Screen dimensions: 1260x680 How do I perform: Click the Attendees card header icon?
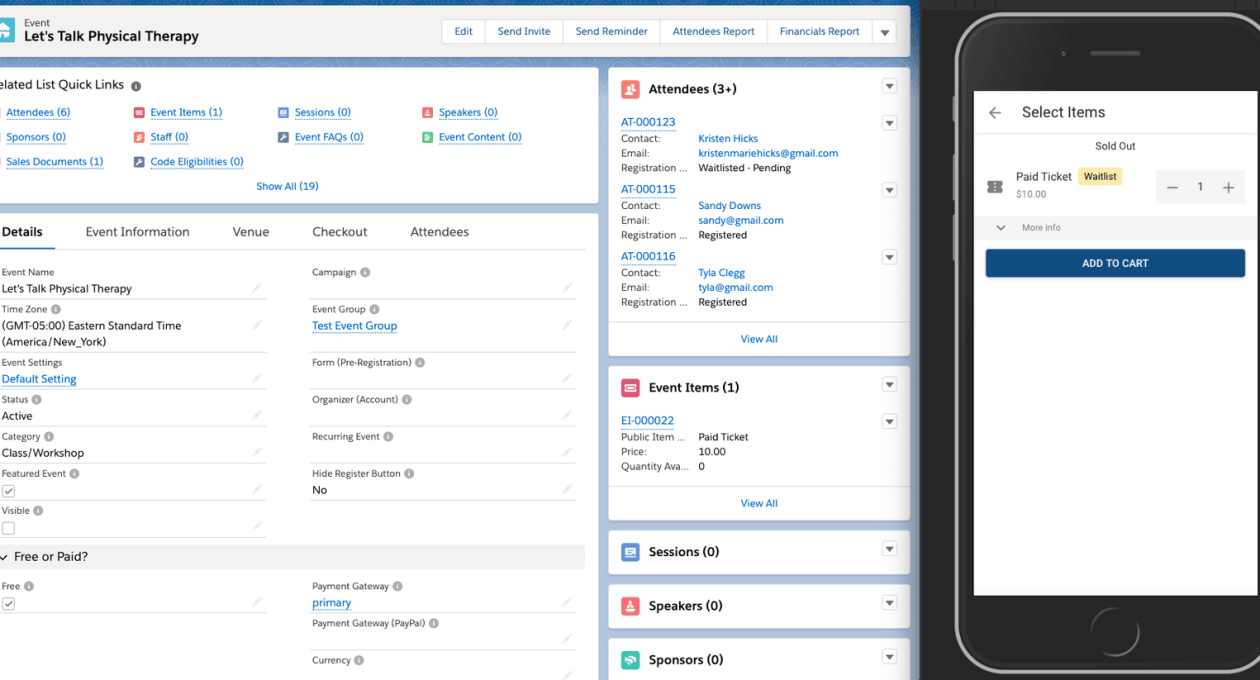[630, 89]
